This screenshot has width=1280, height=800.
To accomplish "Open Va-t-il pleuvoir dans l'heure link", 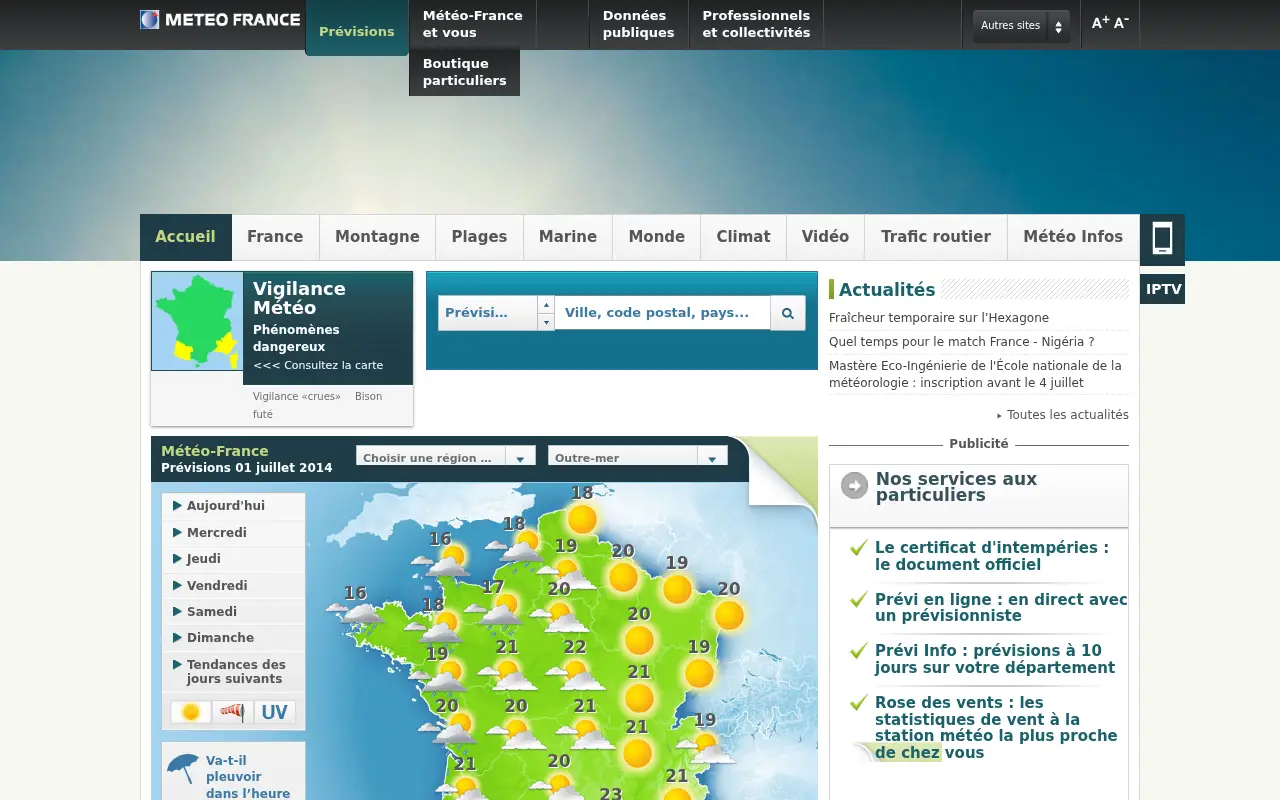I will 248,777.
